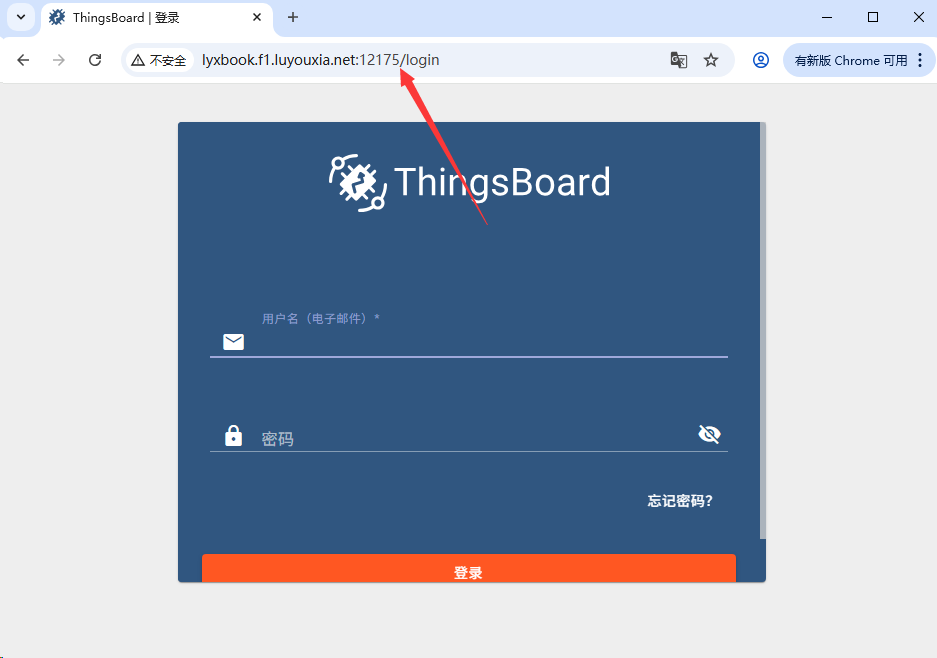Reload the page with refresh button
This screenshot has height=658, width=937.
(x=95, y=60)
